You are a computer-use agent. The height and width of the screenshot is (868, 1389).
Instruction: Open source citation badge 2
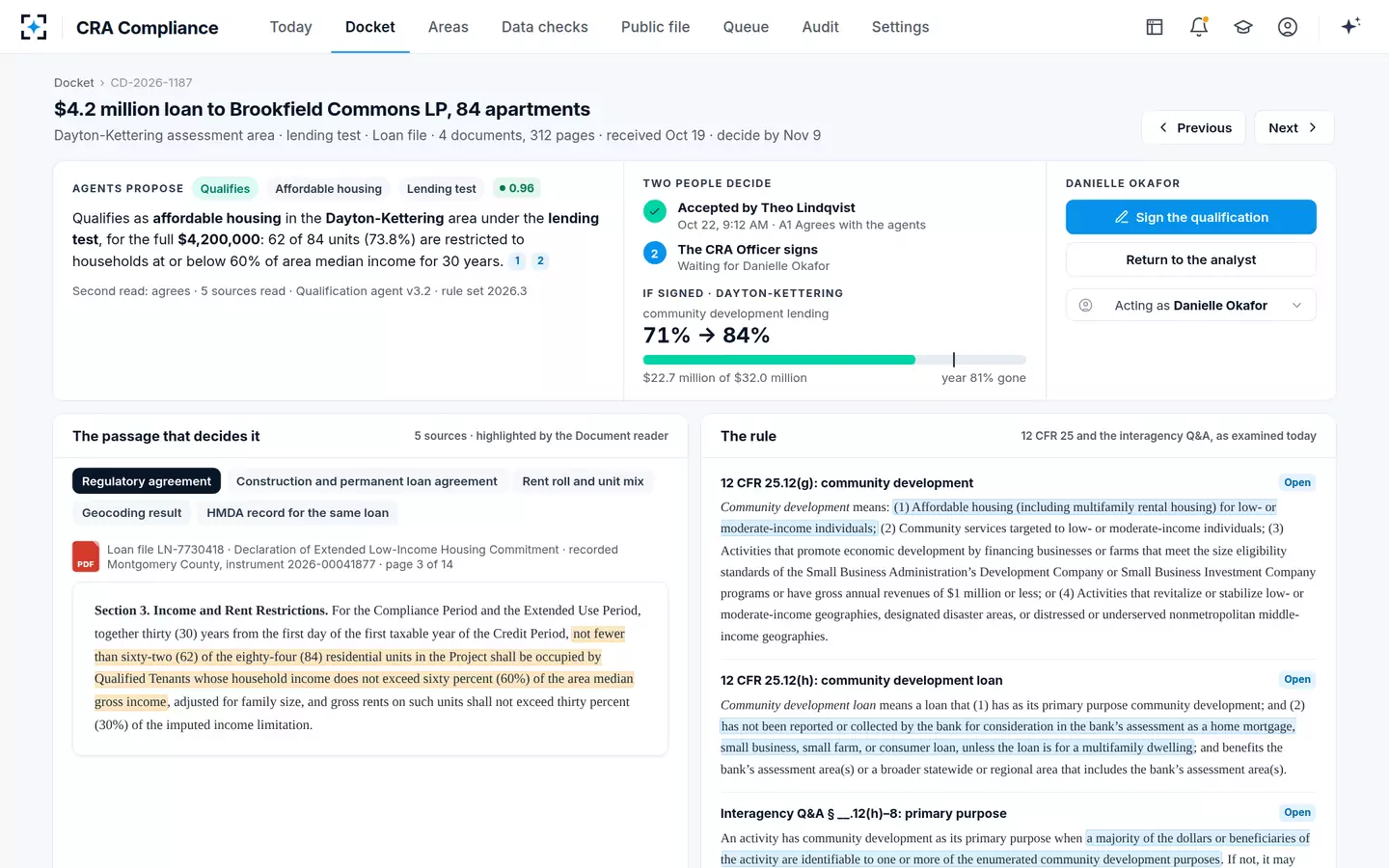coord(540,260)
